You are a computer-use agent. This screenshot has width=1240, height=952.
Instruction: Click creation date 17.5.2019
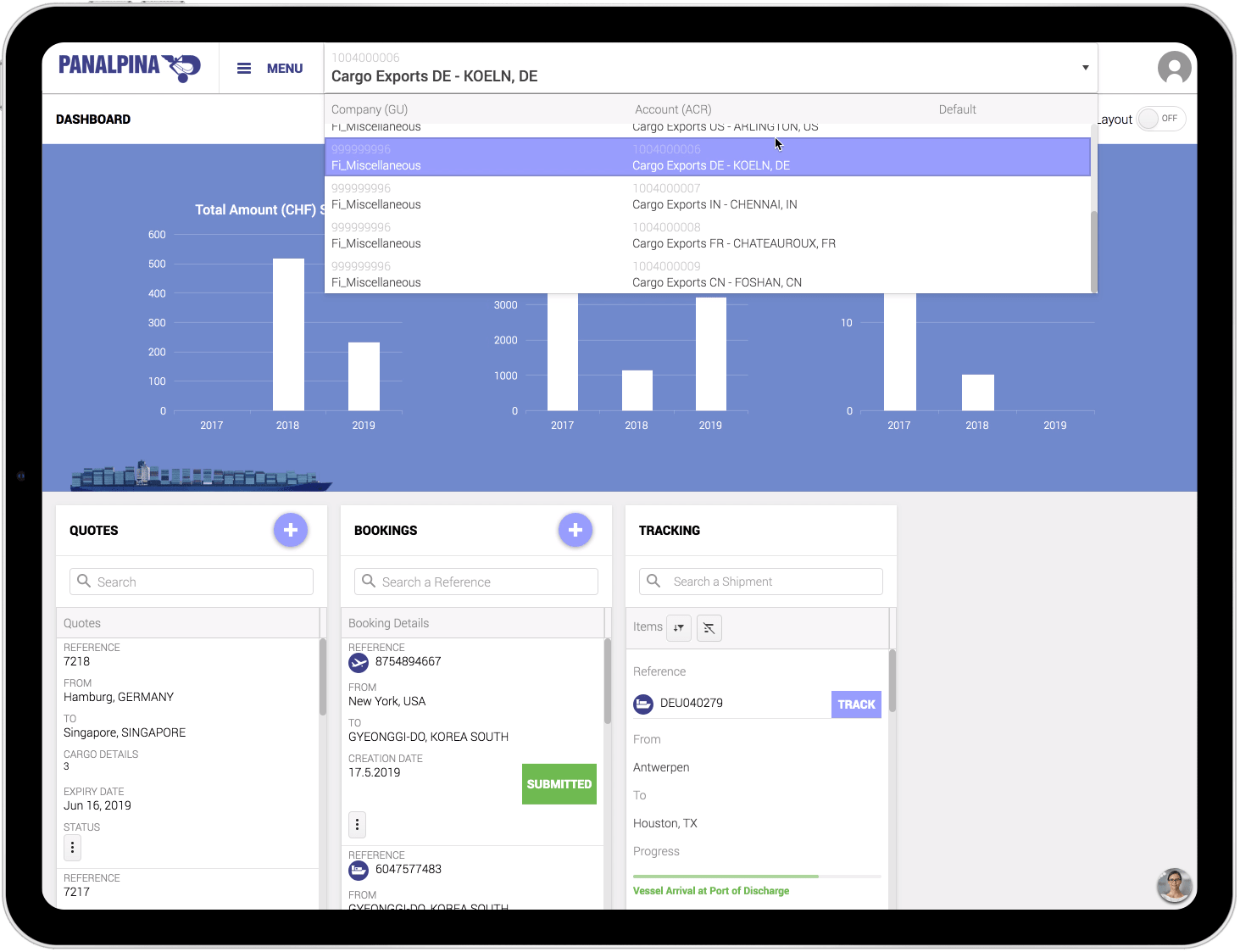(375, 772)
